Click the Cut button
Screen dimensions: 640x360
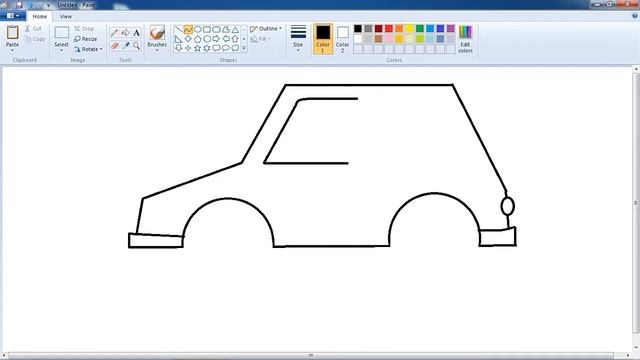point(33,29)
